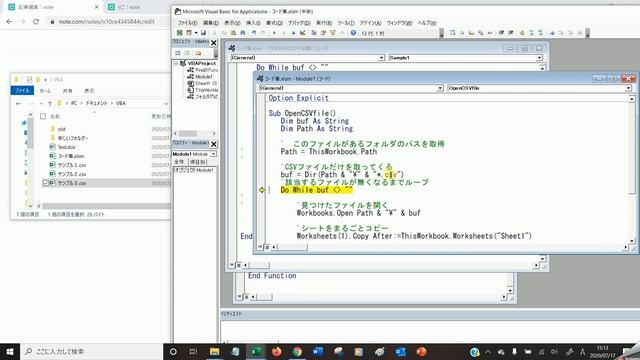Open Procedure dropdown showing OpenCSVfile
The image size is (640, 360).
click(628, 88)
